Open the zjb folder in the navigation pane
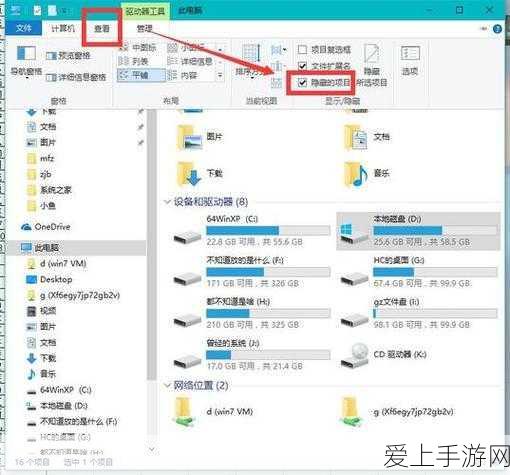 coord(39,174)
